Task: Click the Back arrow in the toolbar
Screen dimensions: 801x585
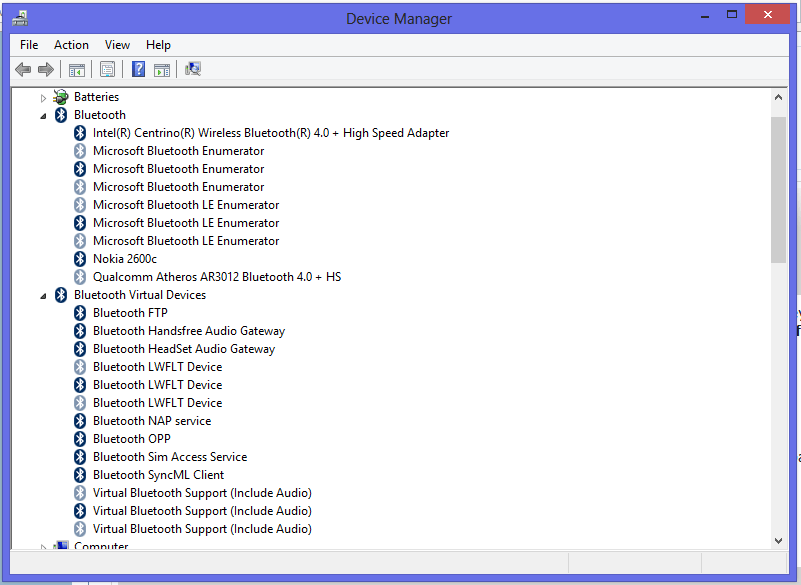Action: tap(23, 69)
